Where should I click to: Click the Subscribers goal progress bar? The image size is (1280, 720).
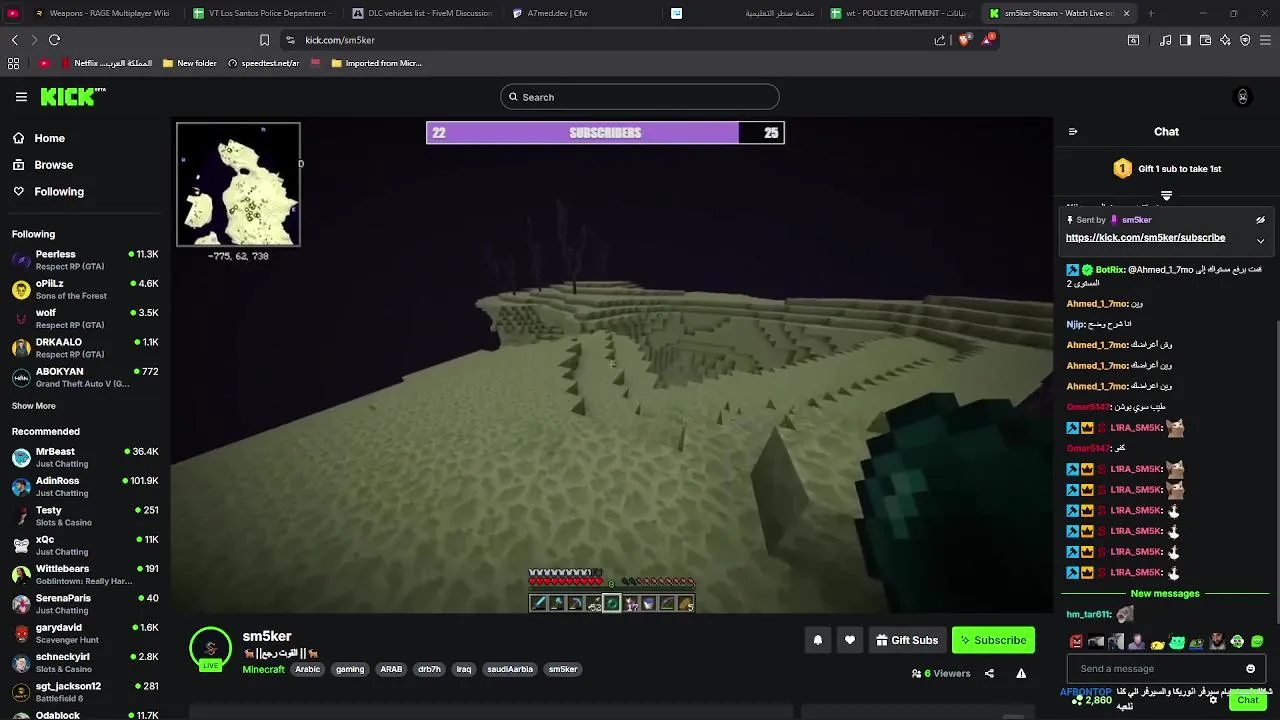pos(605,133)
